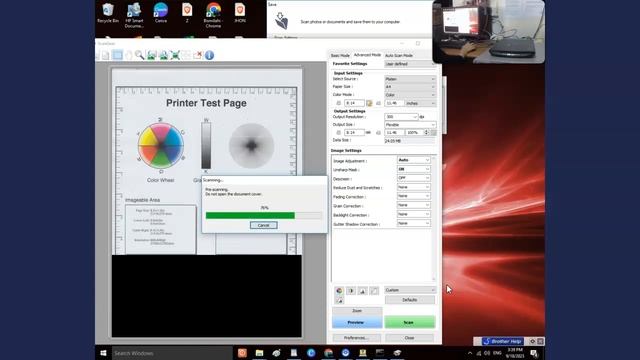Click the webcam video thumbnail overlay

489,32
